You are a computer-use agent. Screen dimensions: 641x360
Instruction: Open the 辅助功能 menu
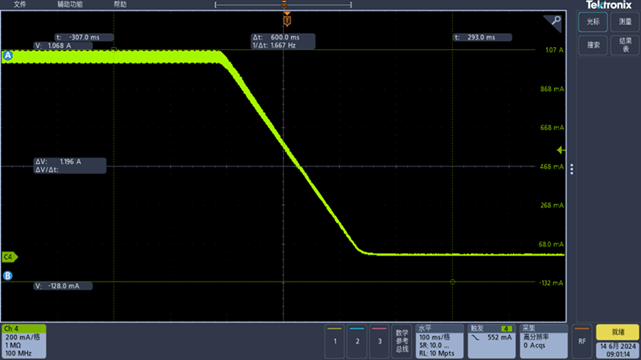[x=70, y=4]
